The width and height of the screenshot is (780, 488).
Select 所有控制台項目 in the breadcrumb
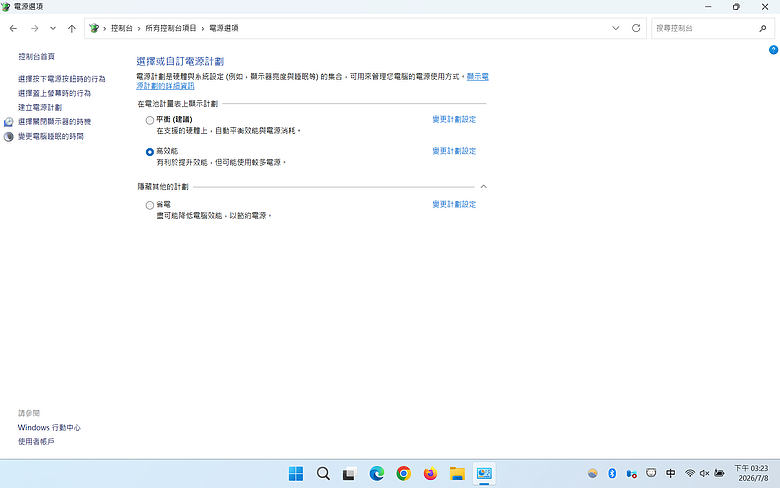(171, 28)
